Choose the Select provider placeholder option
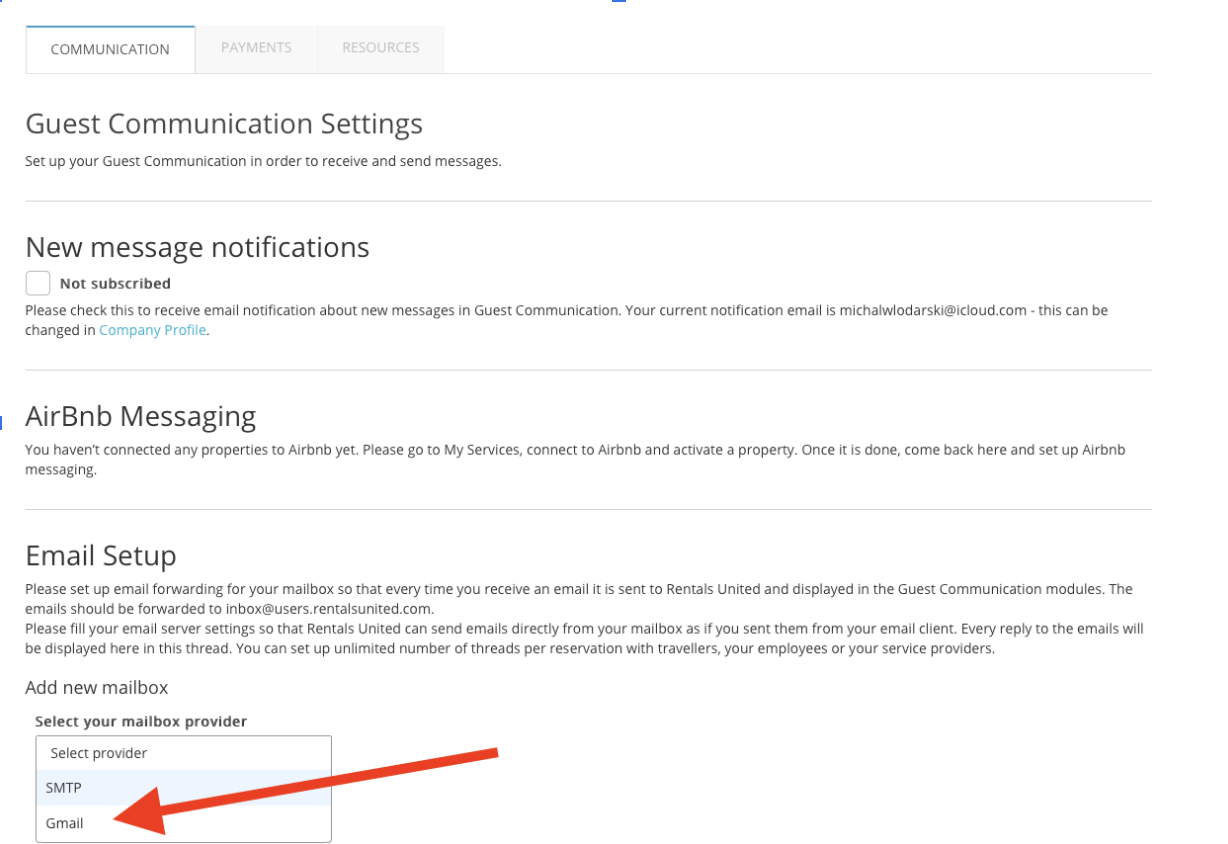This screenshot has width=1228, height=844. tap(183, 753)
